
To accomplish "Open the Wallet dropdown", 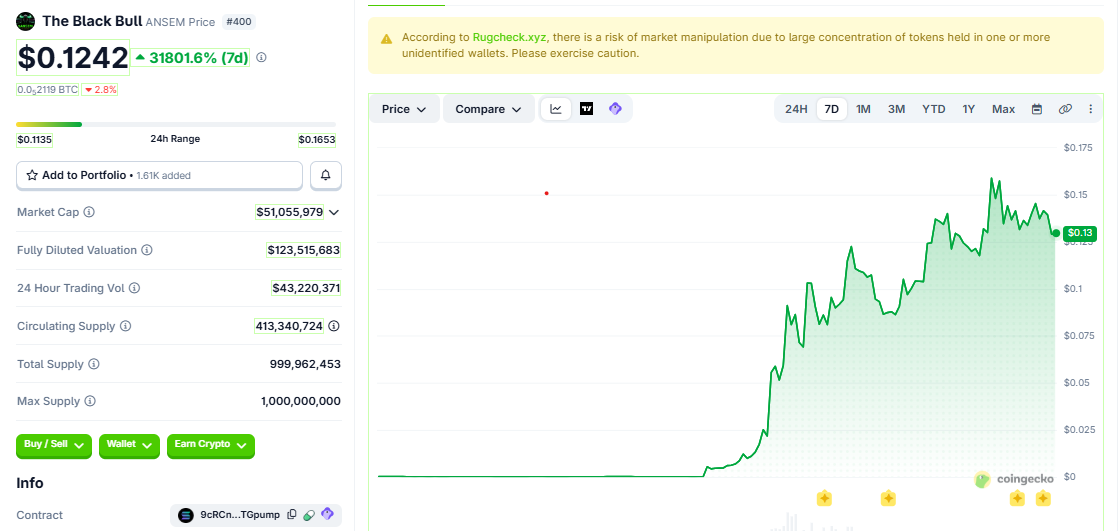I will coord(129,445).
